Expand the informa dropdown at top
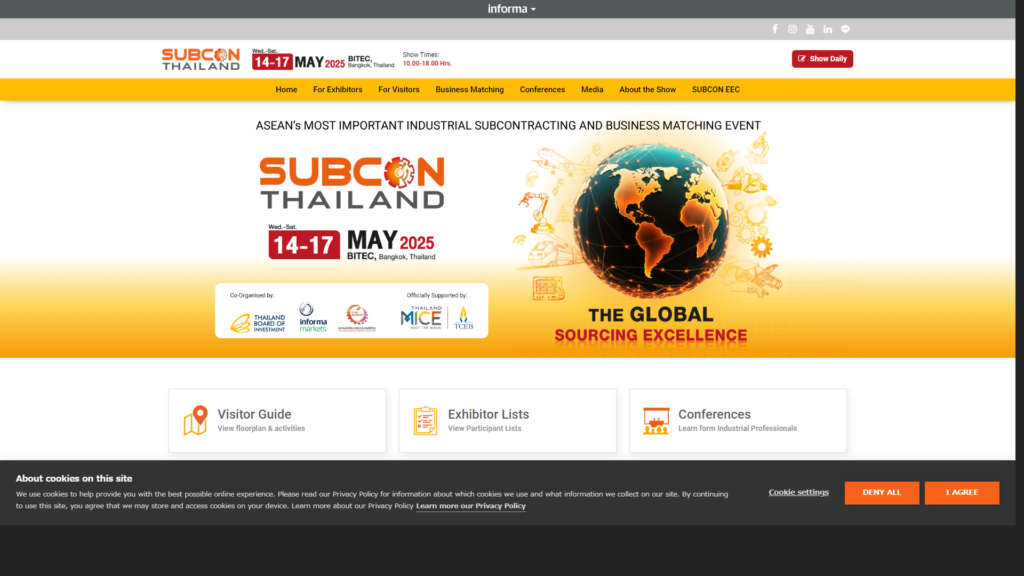1024x576 pixels. tap(511, 9)
